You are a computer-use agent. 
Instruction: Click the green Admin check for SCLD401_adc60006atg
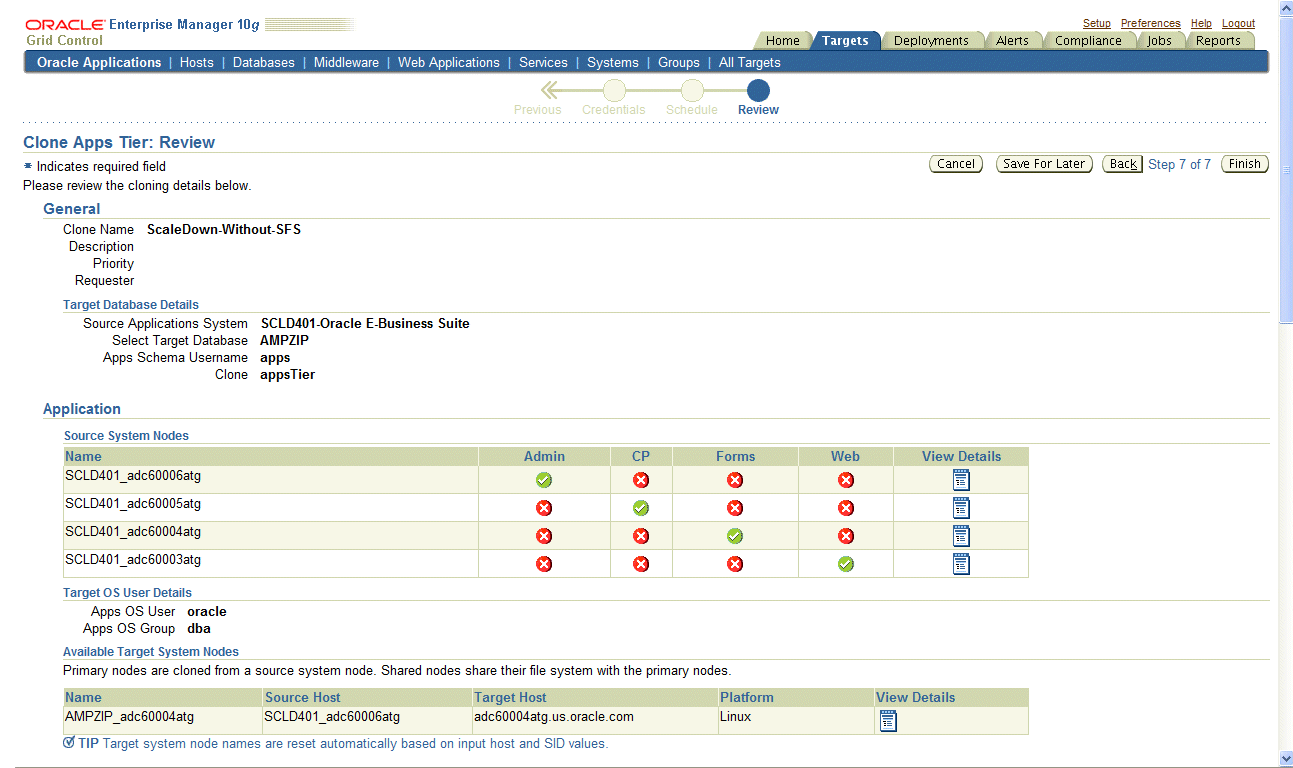(544, 480)
